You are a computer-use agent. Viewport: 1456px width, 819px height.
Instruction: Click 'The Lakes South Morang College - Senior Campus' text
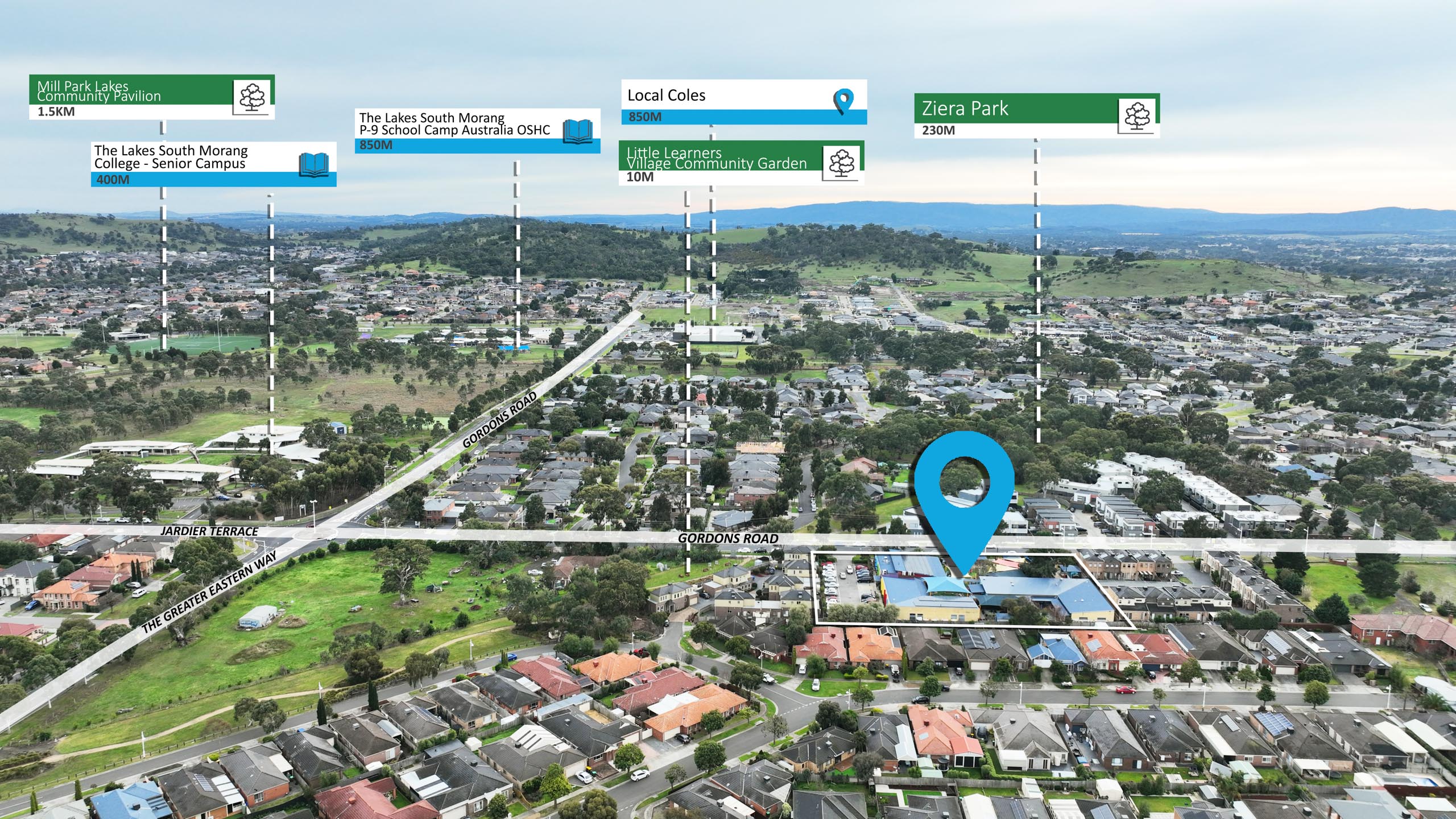click(171, 157)
